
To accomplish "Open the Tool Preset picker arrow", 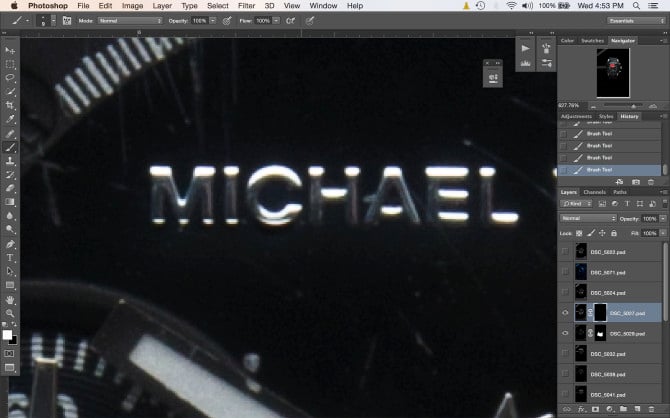I will point(28,21).
